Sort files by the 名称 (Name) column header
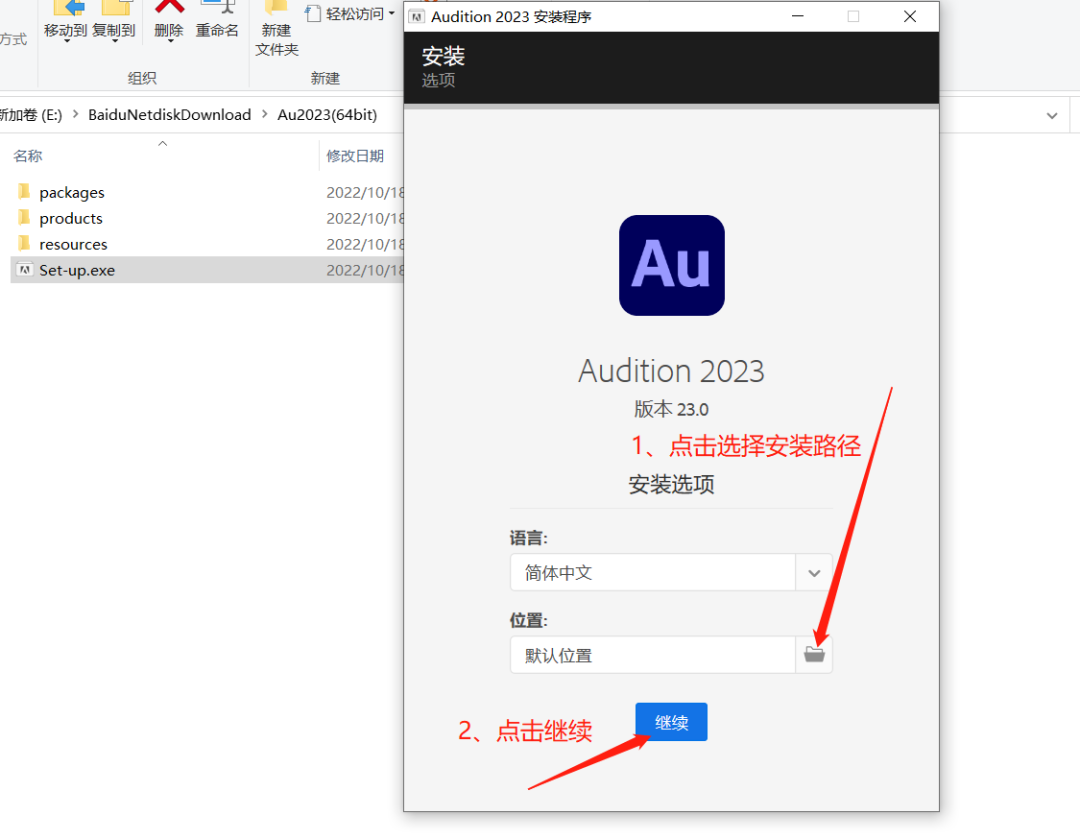Viewport: 1080px width, 839px height. click(27, 155)
